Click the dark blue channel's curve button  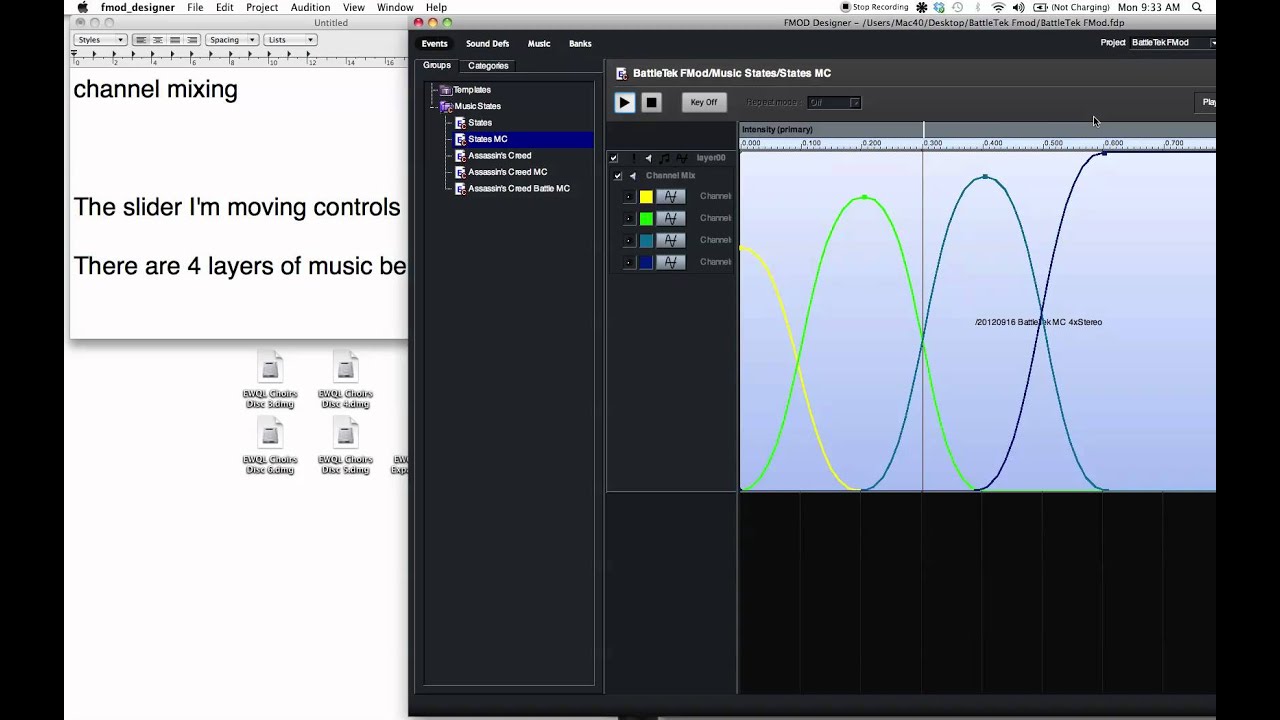coord(671,263)
